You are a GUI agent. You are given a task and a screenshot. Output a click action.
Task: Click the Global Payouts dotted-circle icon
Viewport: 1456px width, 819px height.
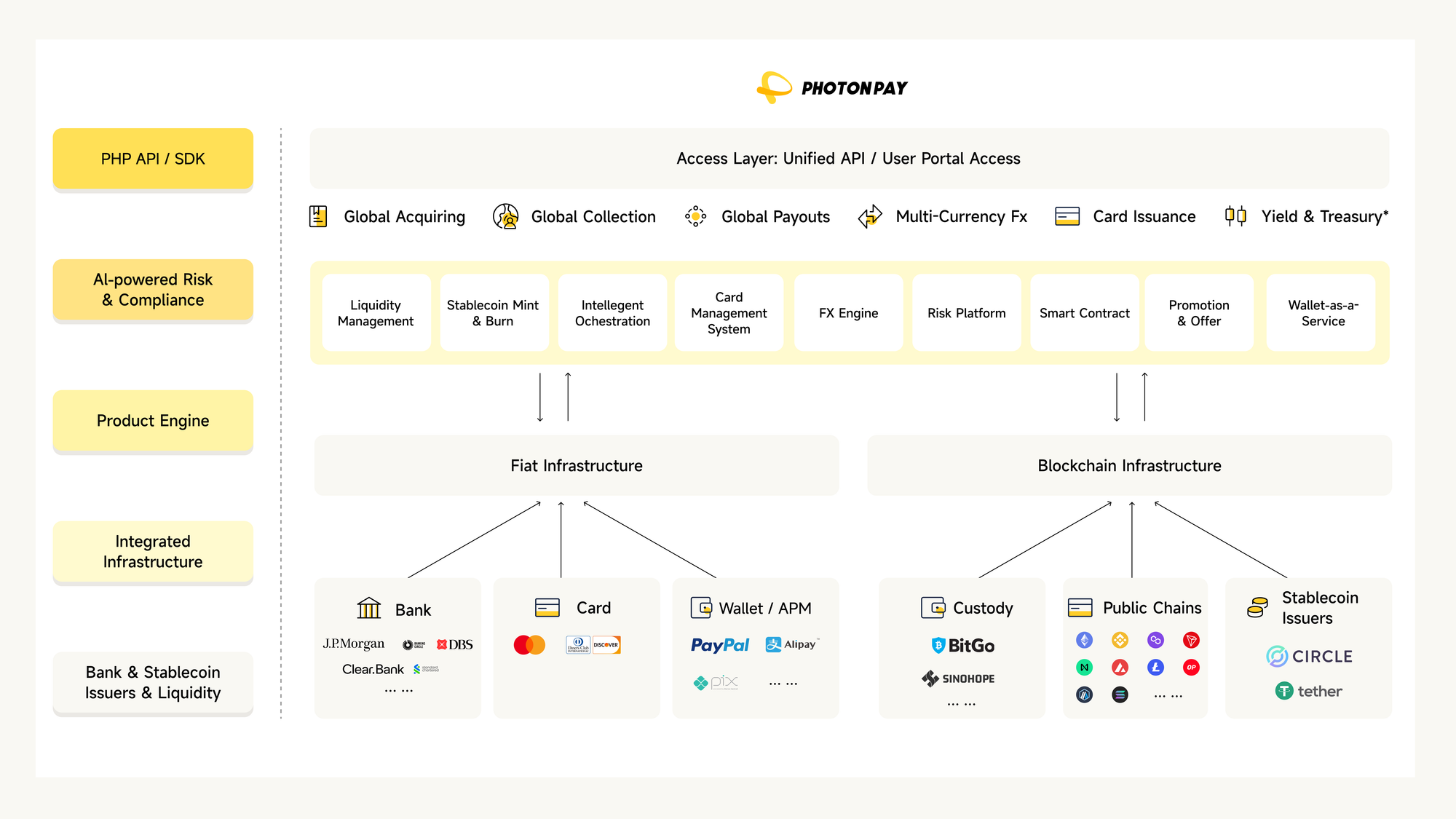[x=695, y=216]
